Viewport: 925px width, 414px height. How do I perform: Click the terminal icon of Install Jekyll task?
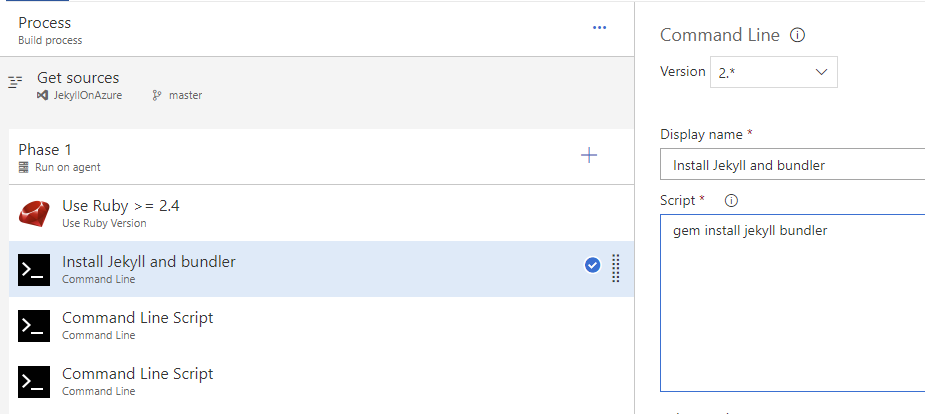(x=34, y=270)
